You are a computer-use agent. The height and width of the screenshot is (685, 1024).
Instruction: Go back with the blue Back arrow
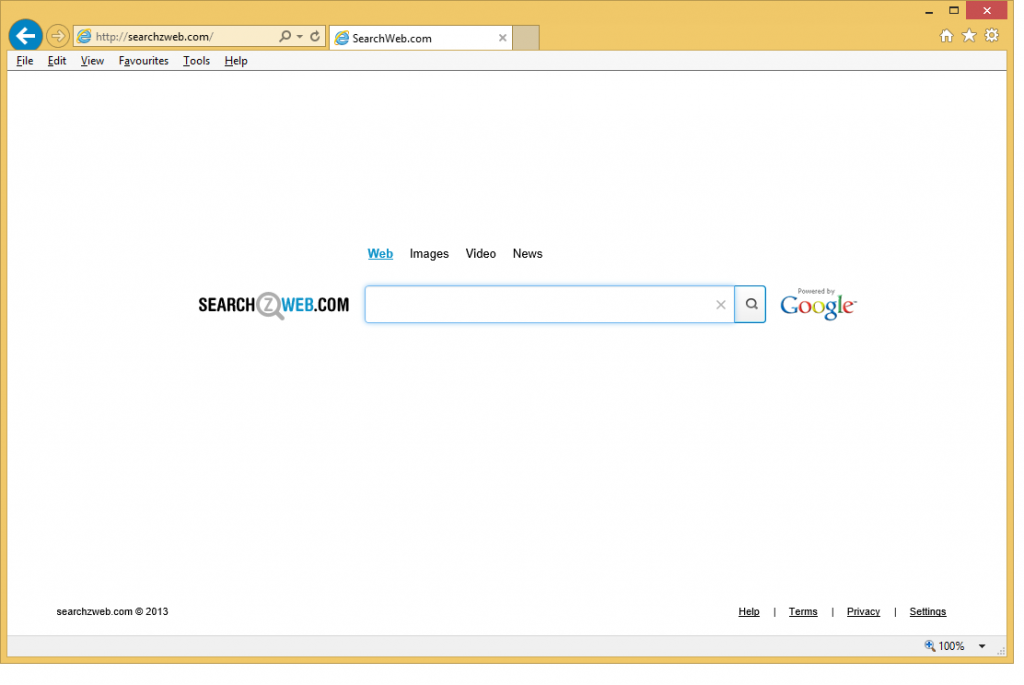pyautogui.click(x=25, y=35)
